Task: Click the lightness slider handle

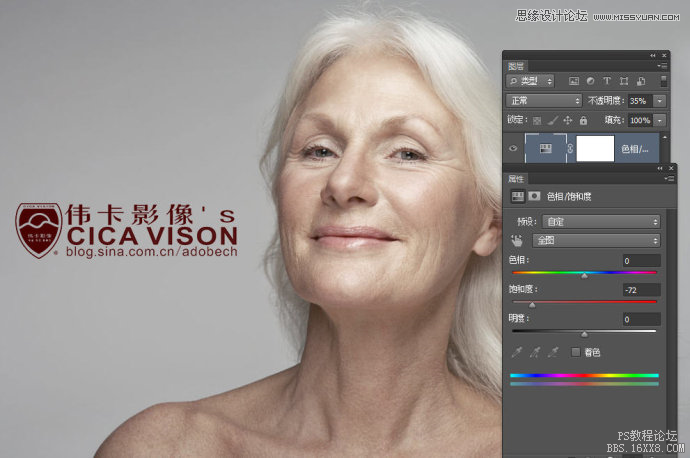Action: [x=584, y=334]
